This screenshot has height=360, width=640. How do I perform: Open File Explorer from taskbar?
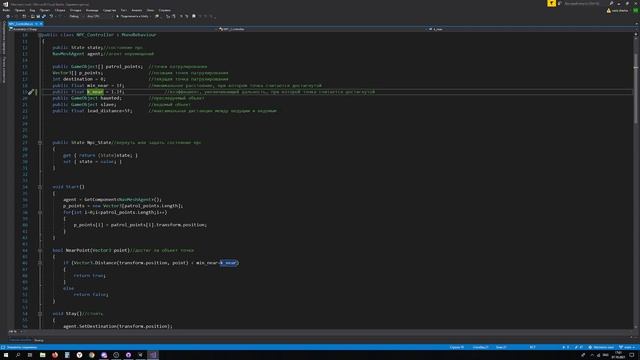[42, 355]
